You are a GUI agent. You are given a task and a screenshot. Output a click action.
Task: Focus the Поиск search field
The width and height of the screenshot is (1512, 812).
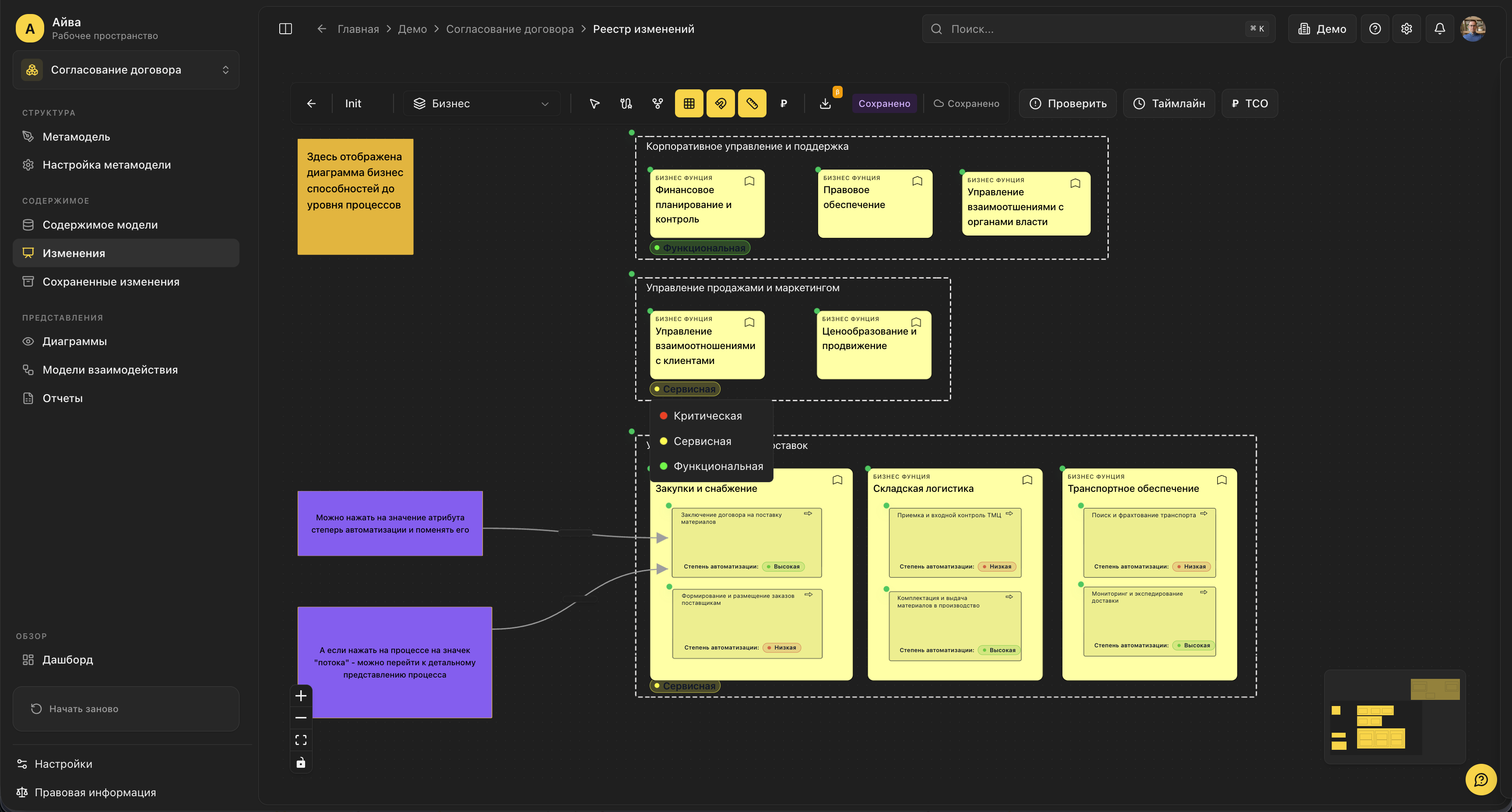1098,29
